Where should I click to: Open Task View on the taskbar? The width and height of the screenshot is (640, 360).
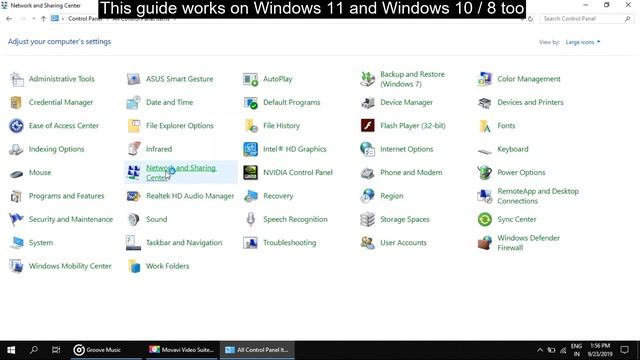[56, 350]
